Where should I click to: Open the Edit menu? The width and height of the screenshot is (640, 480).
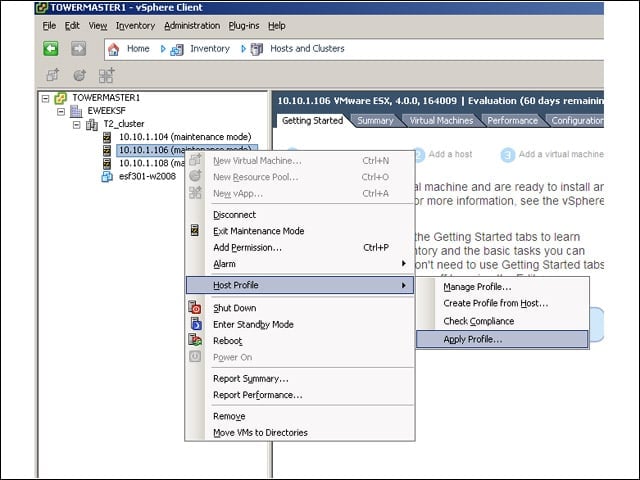click(72, 26)
